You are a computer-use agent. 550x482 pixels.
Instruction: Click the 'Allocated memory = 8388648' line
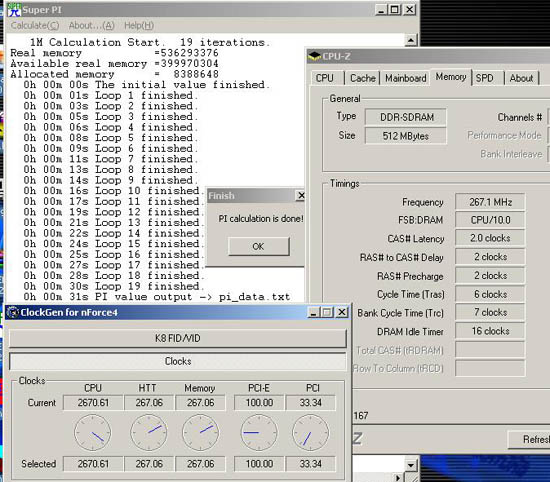tap(114, 74)
